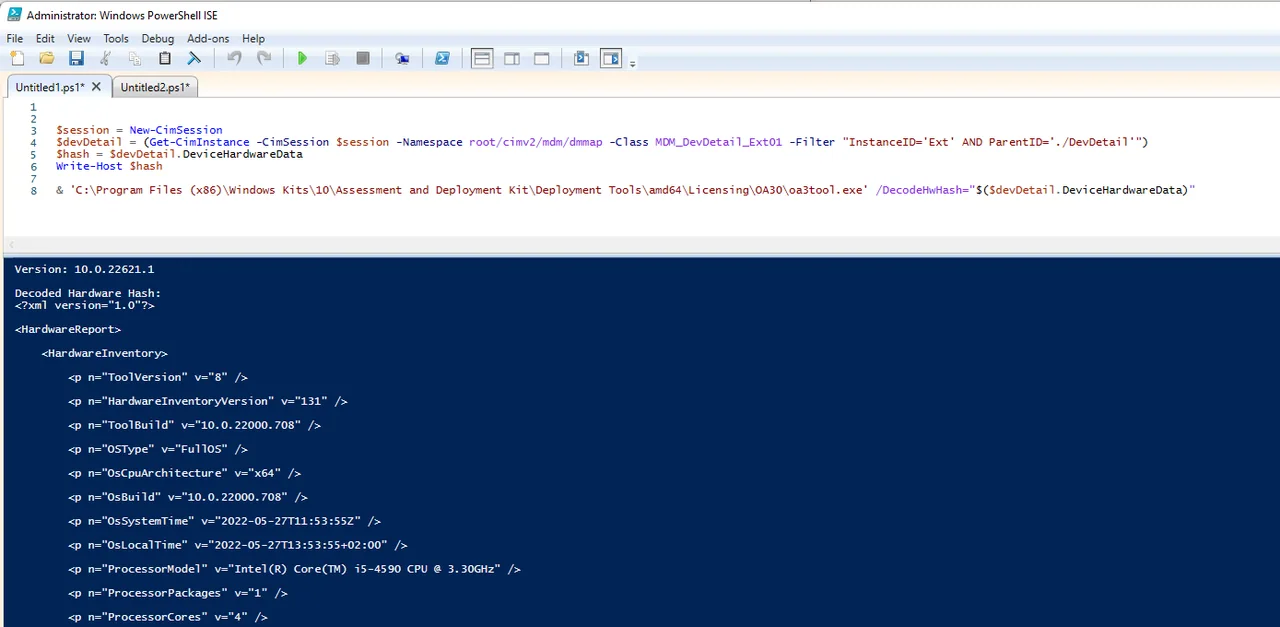
Task: Click the Undo arrow icon
Action: (234, 59)
